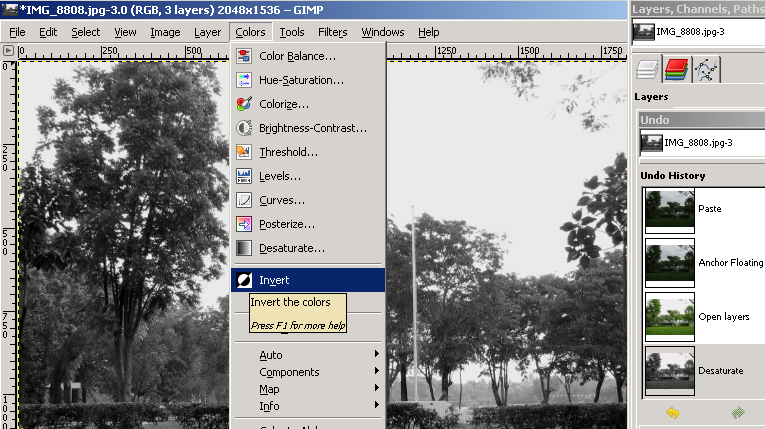Click the Levels histogram icon
765x429 pixels.
244,176
